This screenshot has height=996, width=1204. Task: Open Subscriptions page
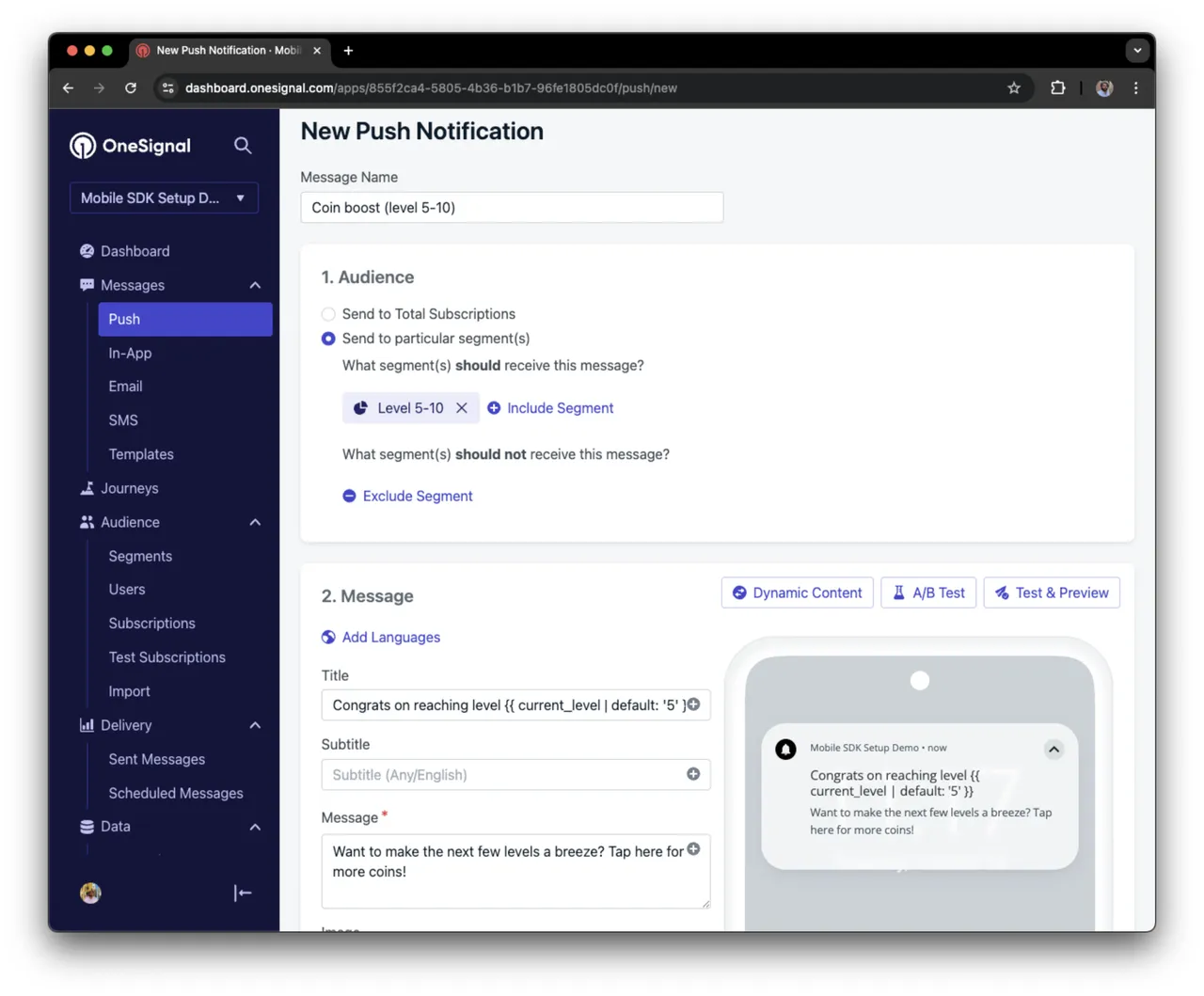pyautogui.click(x=151, y=624)
